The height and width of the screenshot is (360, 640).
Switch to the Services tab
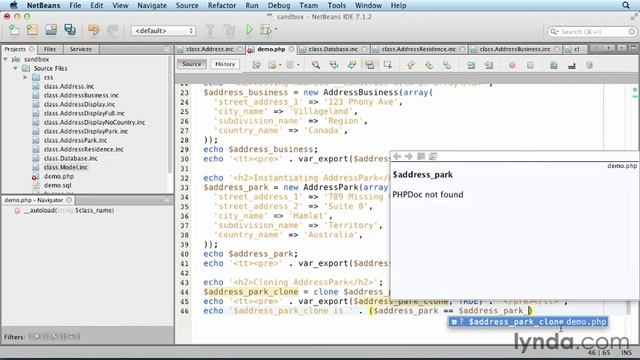(x=81, y=49)
